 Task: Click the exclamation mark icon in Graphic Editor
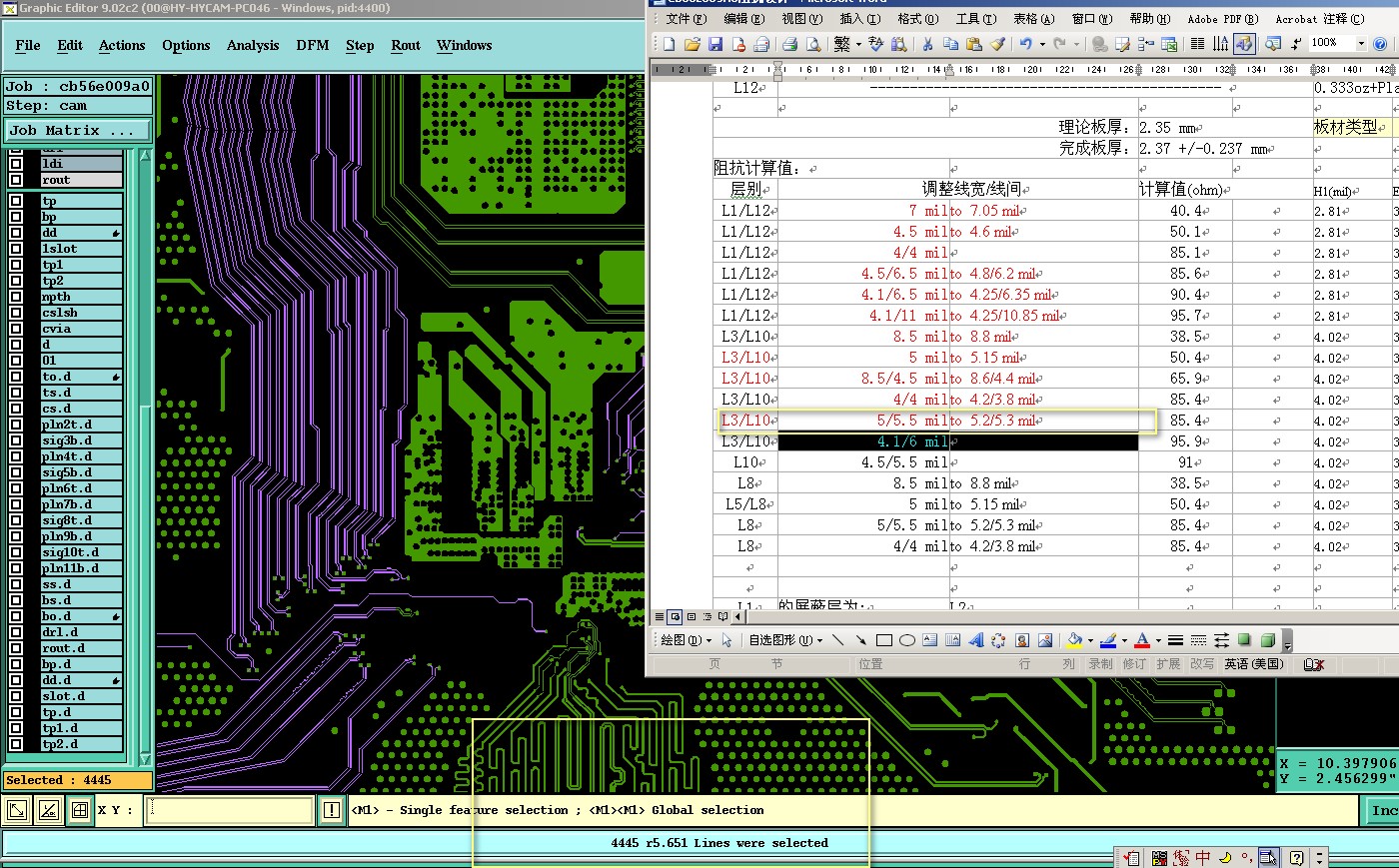click(331, 810)
